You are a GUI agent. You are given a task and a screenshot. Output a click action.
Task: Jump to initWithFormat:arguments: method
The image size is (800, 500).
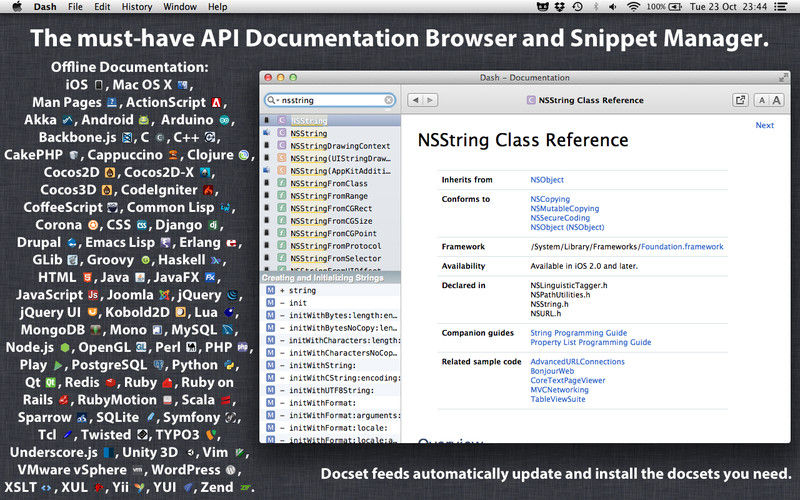click(x=330, y=415)
